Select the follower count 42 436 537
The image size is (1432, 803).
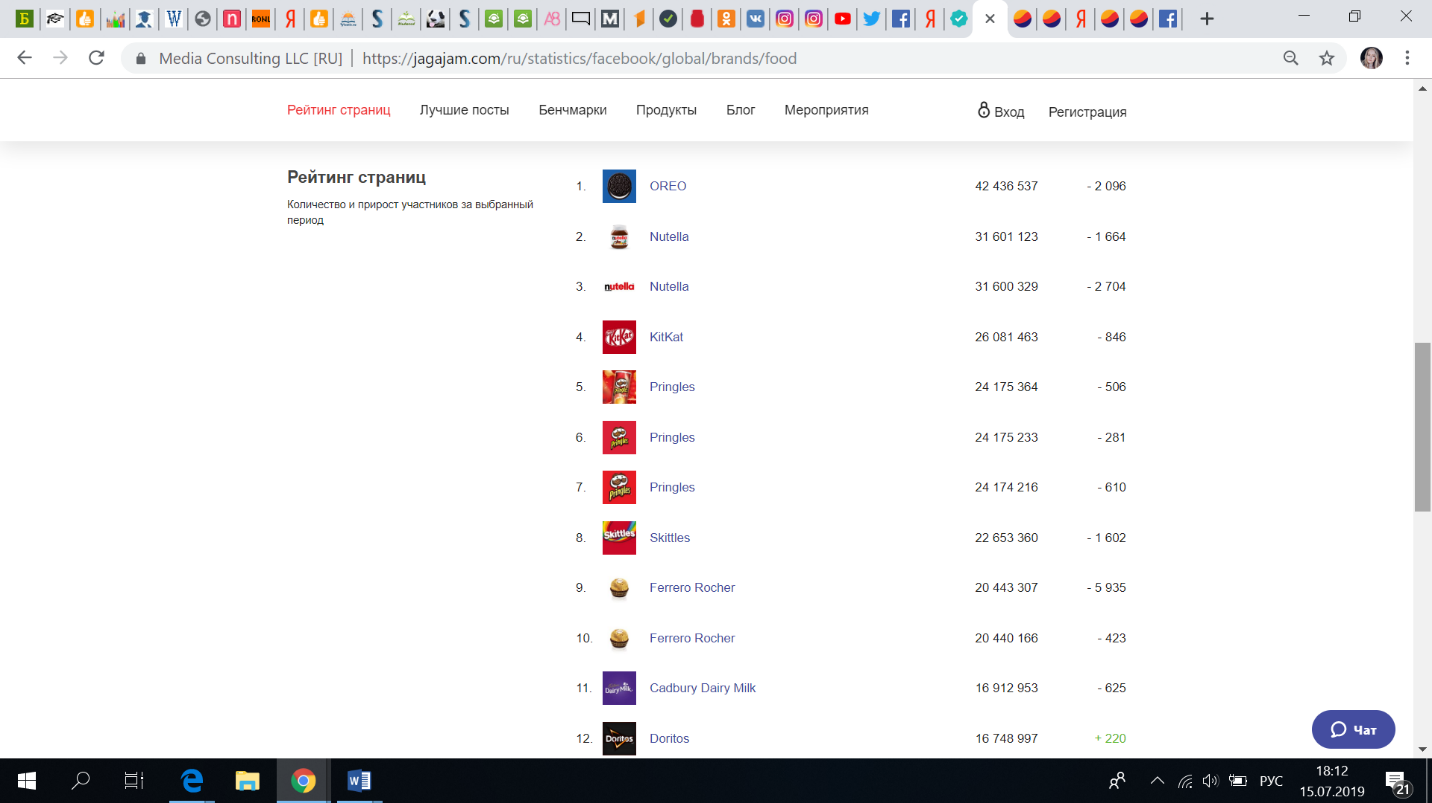tap(1006, 186)
